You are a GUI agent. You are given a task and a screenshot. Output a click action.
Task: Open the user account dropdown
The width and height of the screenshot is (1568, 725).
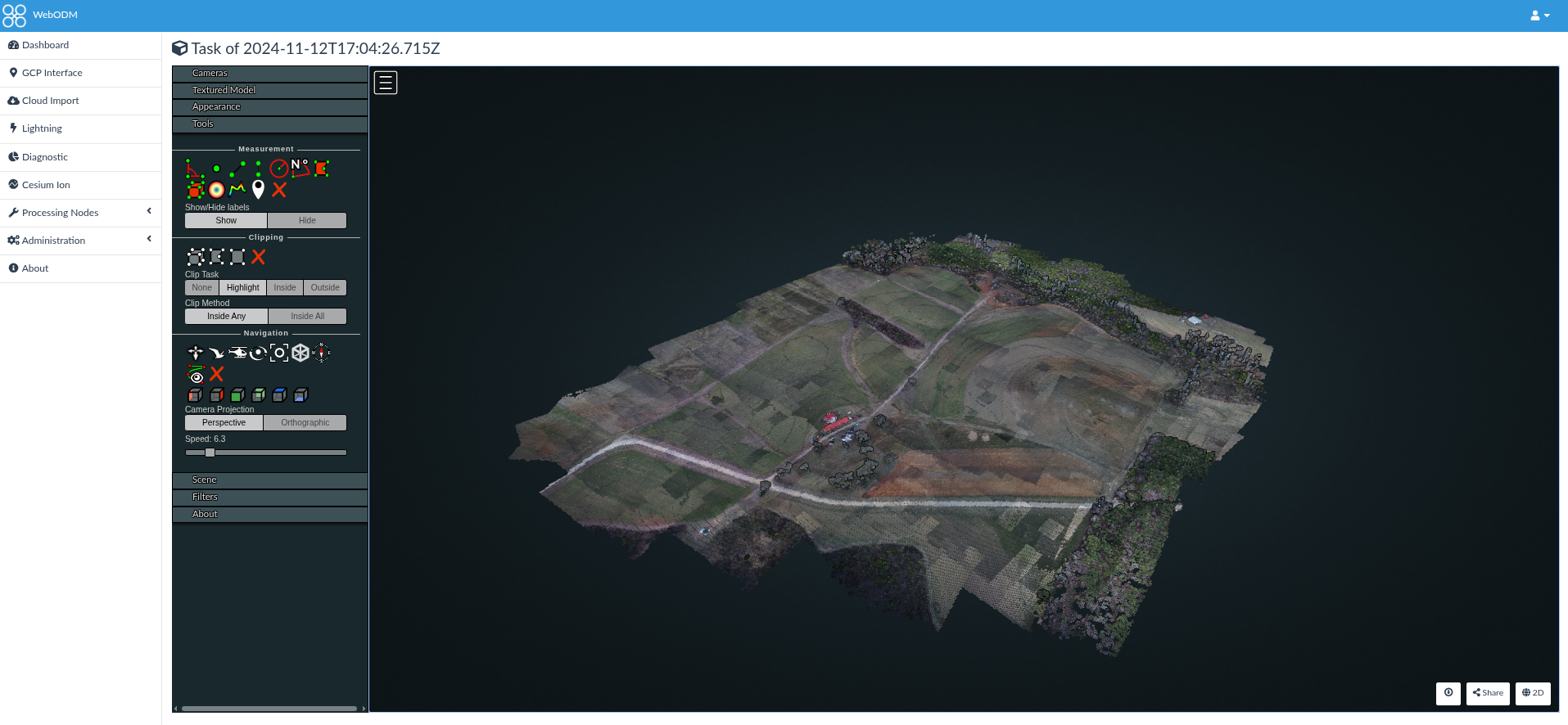click(1539, 16)
